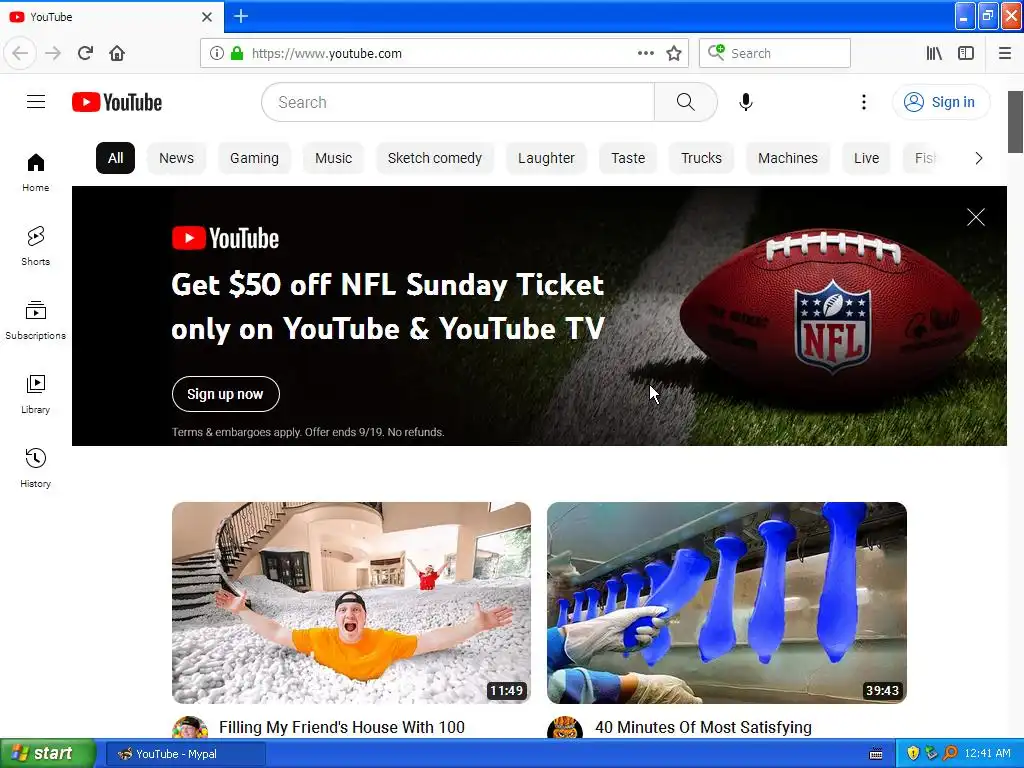Start voice search with the microphone icon
The height and width of the screenshot is (768, 1024).
746,102
